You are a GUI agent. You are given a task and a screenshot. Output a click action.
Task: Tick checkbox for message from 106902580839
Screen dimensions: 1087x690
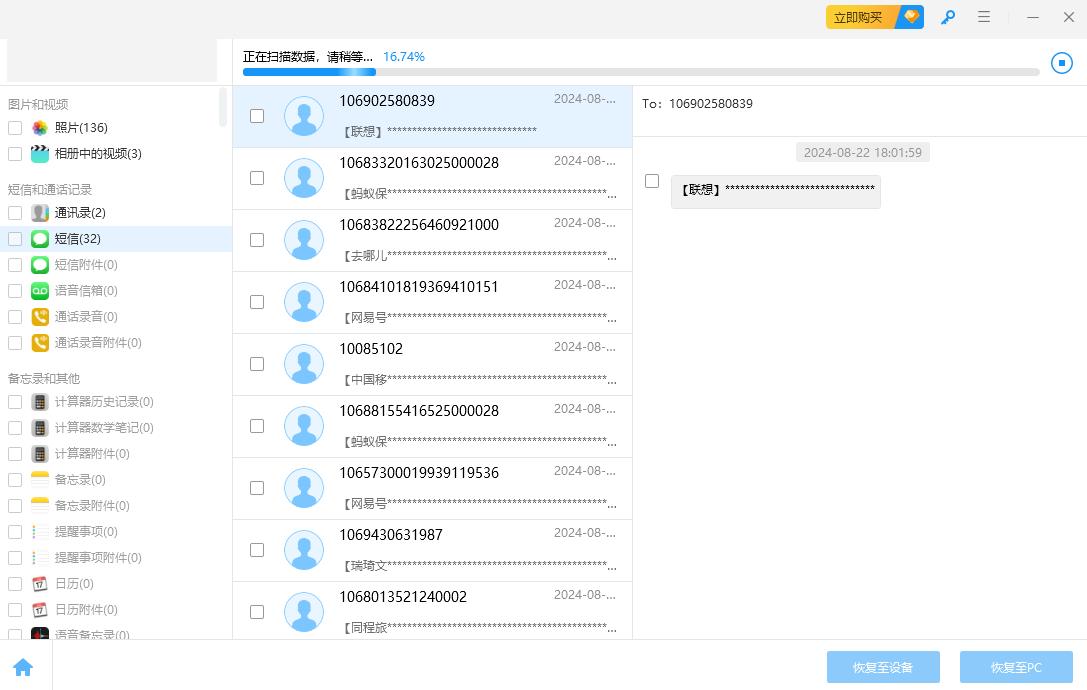pos(257,116)
